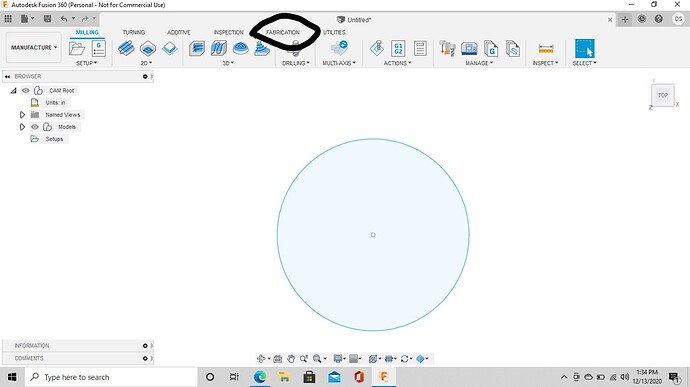The image size is (690, 387).
Task: Click the Browser panel options dot
Action: pyautogui.click(x=145, y=77)
